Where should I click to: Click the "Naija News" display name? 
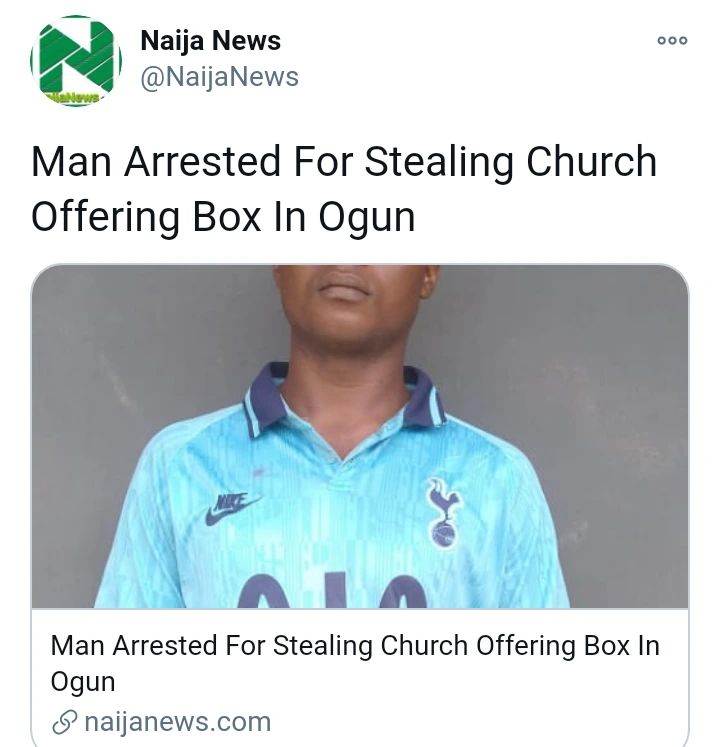click(x=210, y=41)
